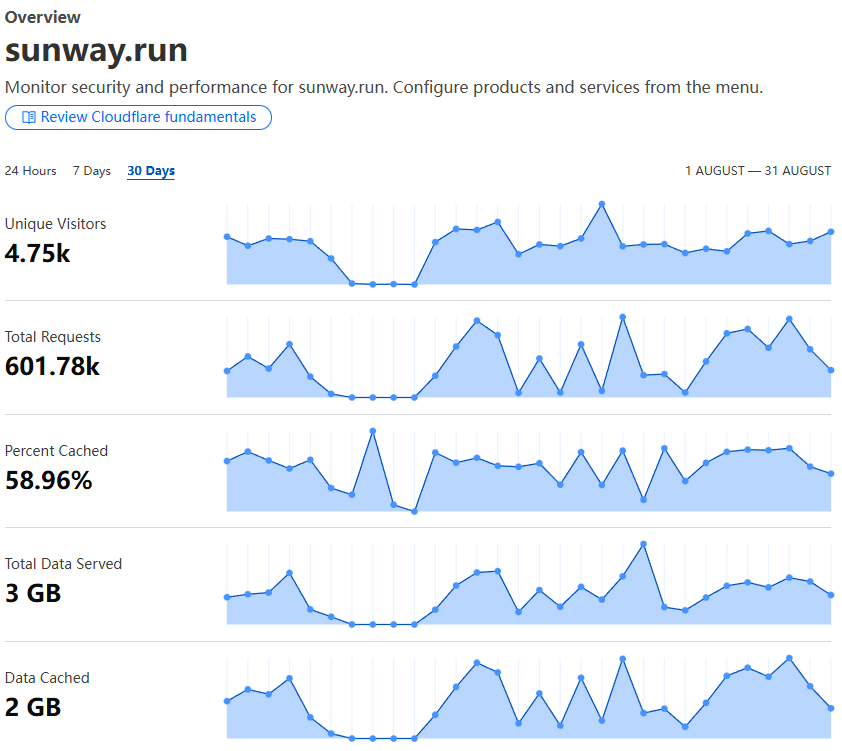Click the Unique Visitors metric label

click(x=55, y=224)
